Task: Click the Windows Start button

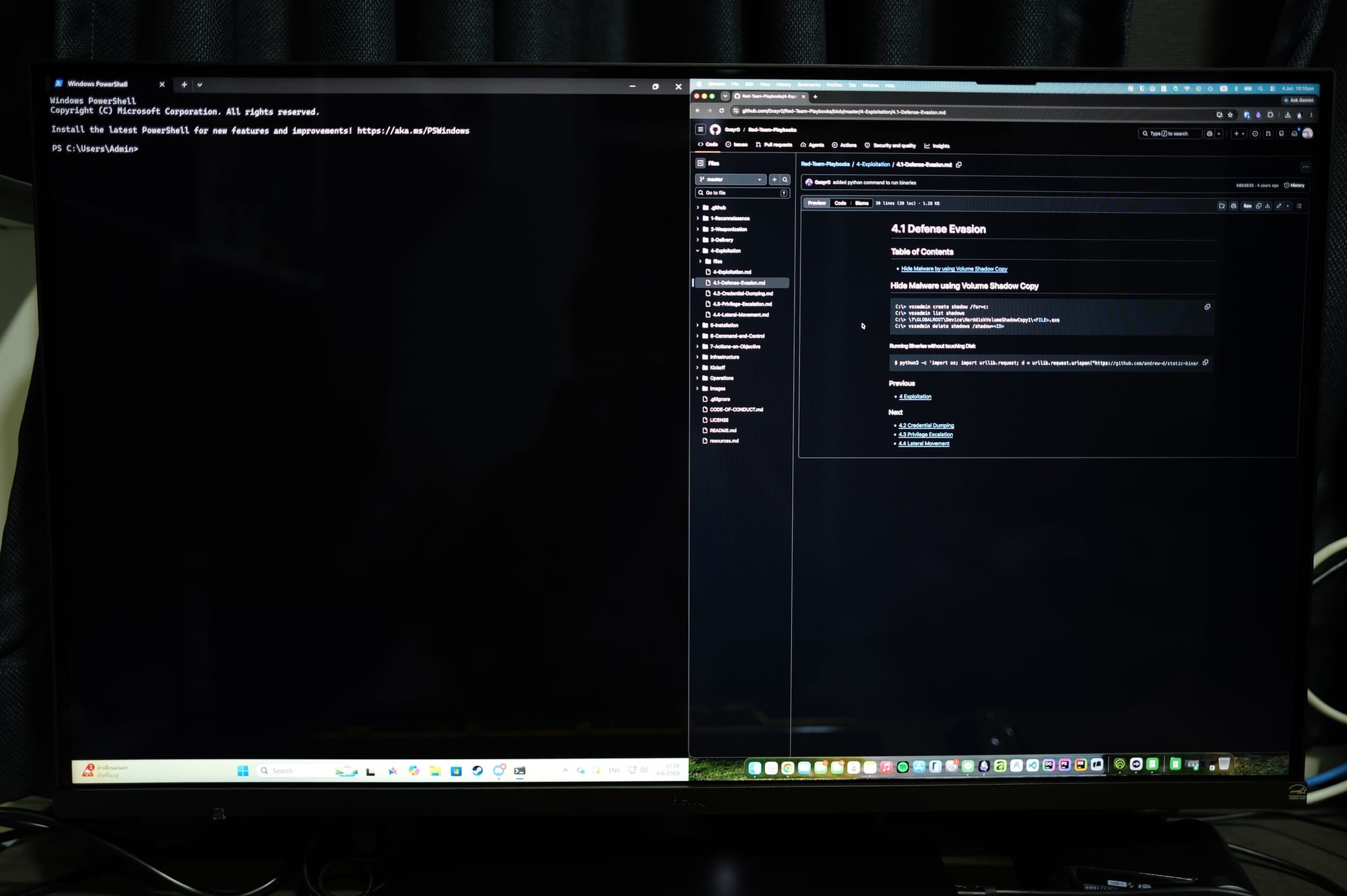Action: click(x=243, y=771)
